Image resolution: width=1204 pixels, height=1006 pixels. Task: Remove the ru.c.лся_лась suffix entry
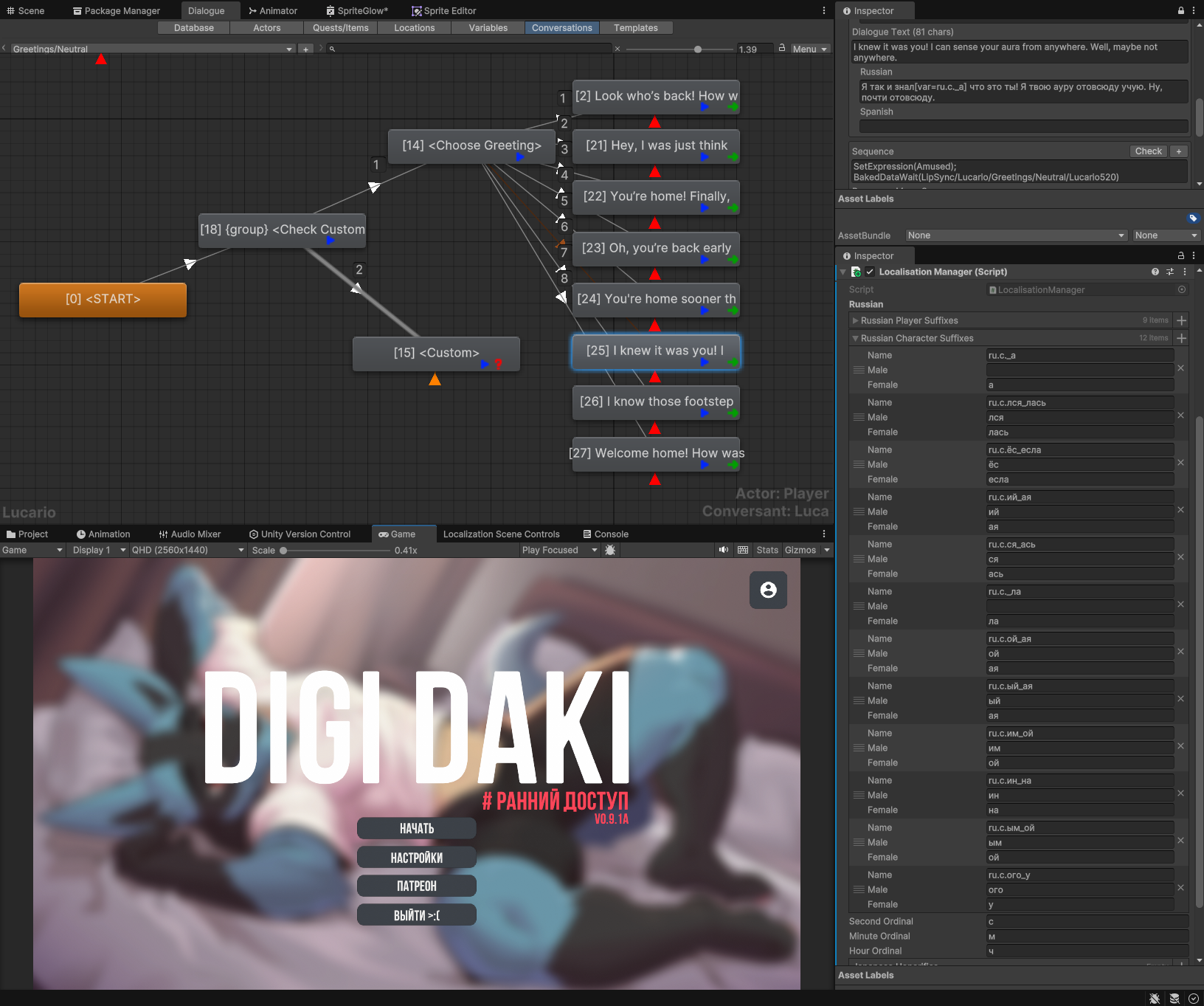1180,416
